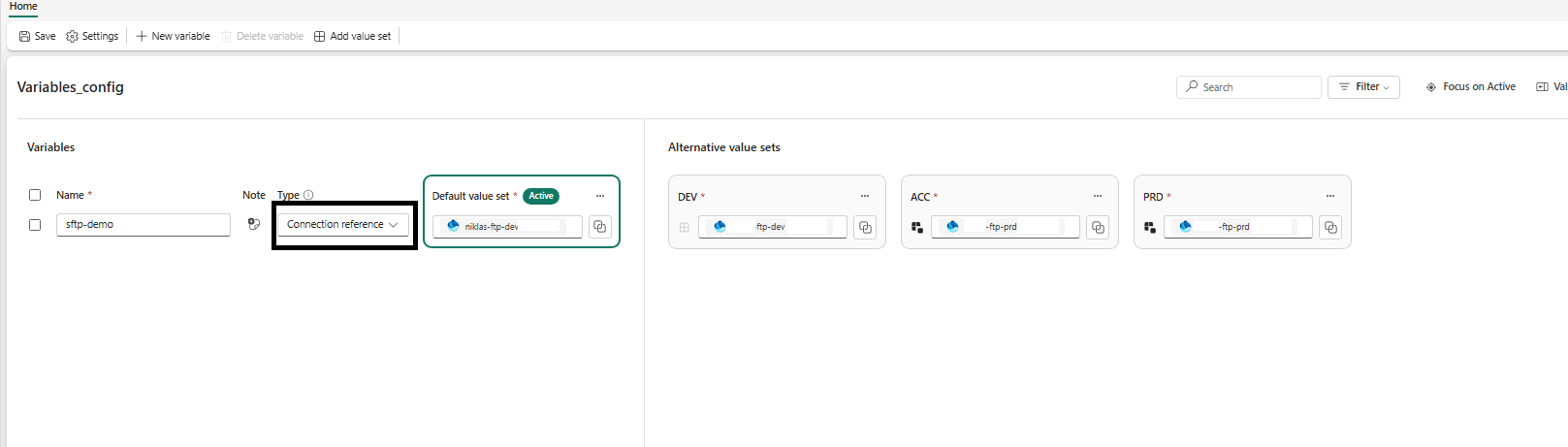Open the note icon for sftp-demo
The height and width of the screenshot is (447, 1568).
[254, 224]
